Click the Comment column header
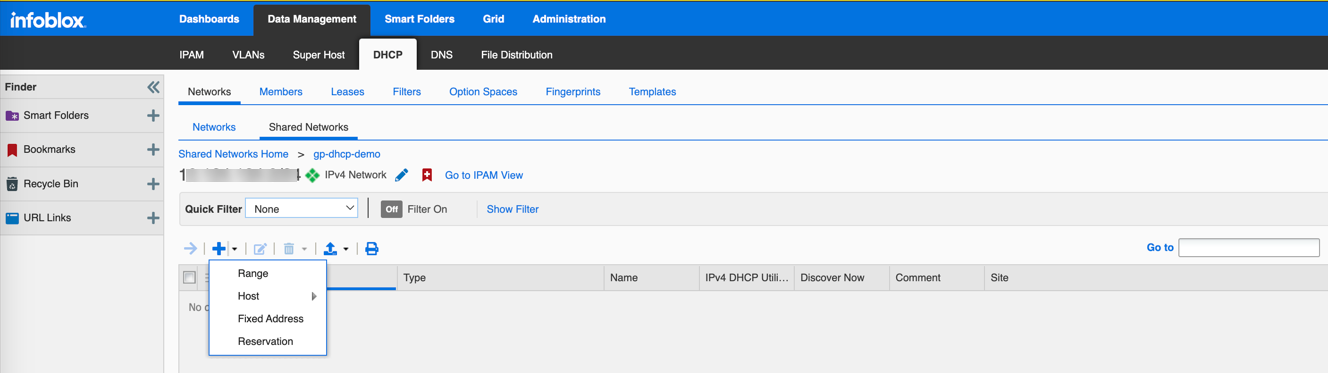Viewport: 1328px width, 373px height. 936,278
